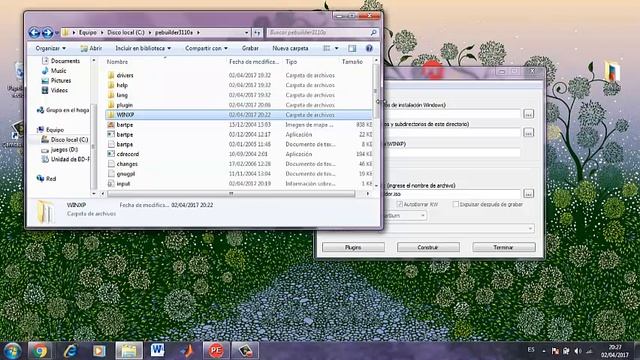
Task: Click the search magnifier icon
Action: (x=373, y=32)
